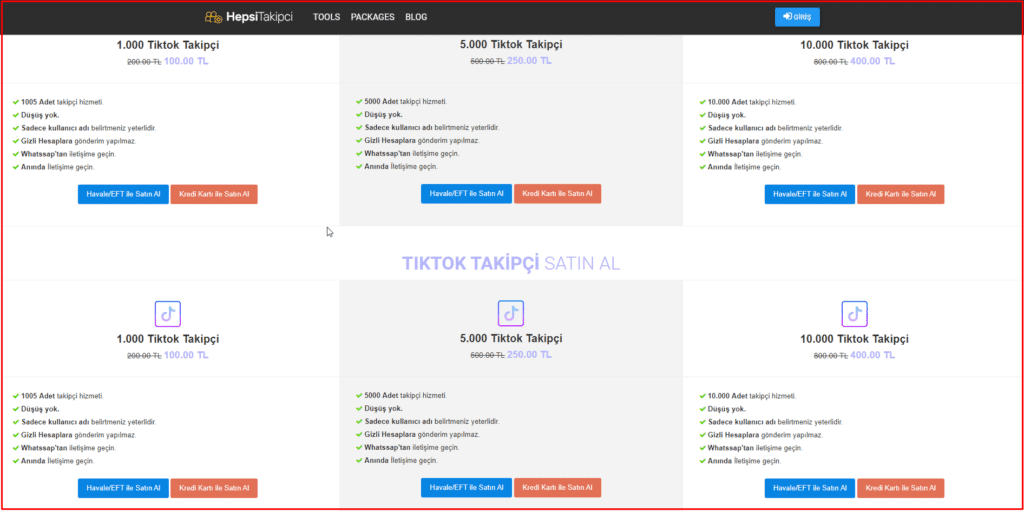Click Havale/EFT button in bottom 10.000 Takipçi card
The width and height of the screenshot is (1024, 511).
pyautogui.click(x=809, y=488)
